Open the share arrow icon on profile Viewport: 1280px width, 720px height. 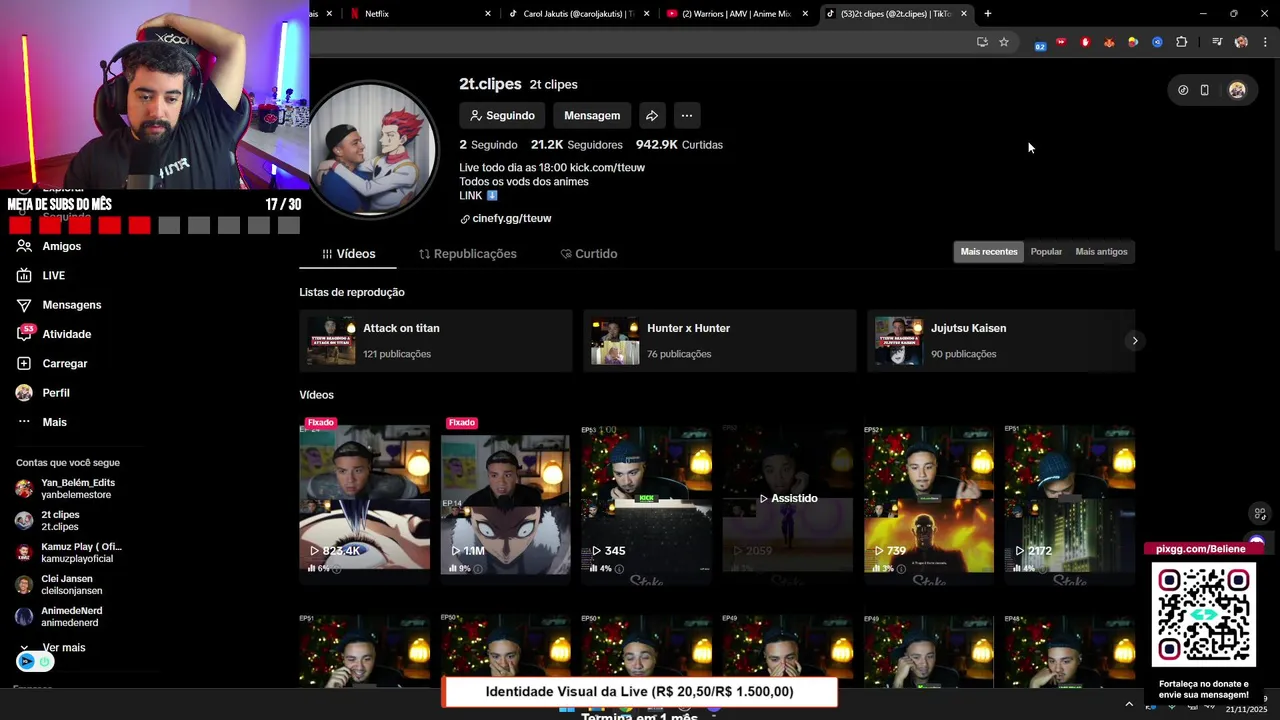(x=652, y=116)
